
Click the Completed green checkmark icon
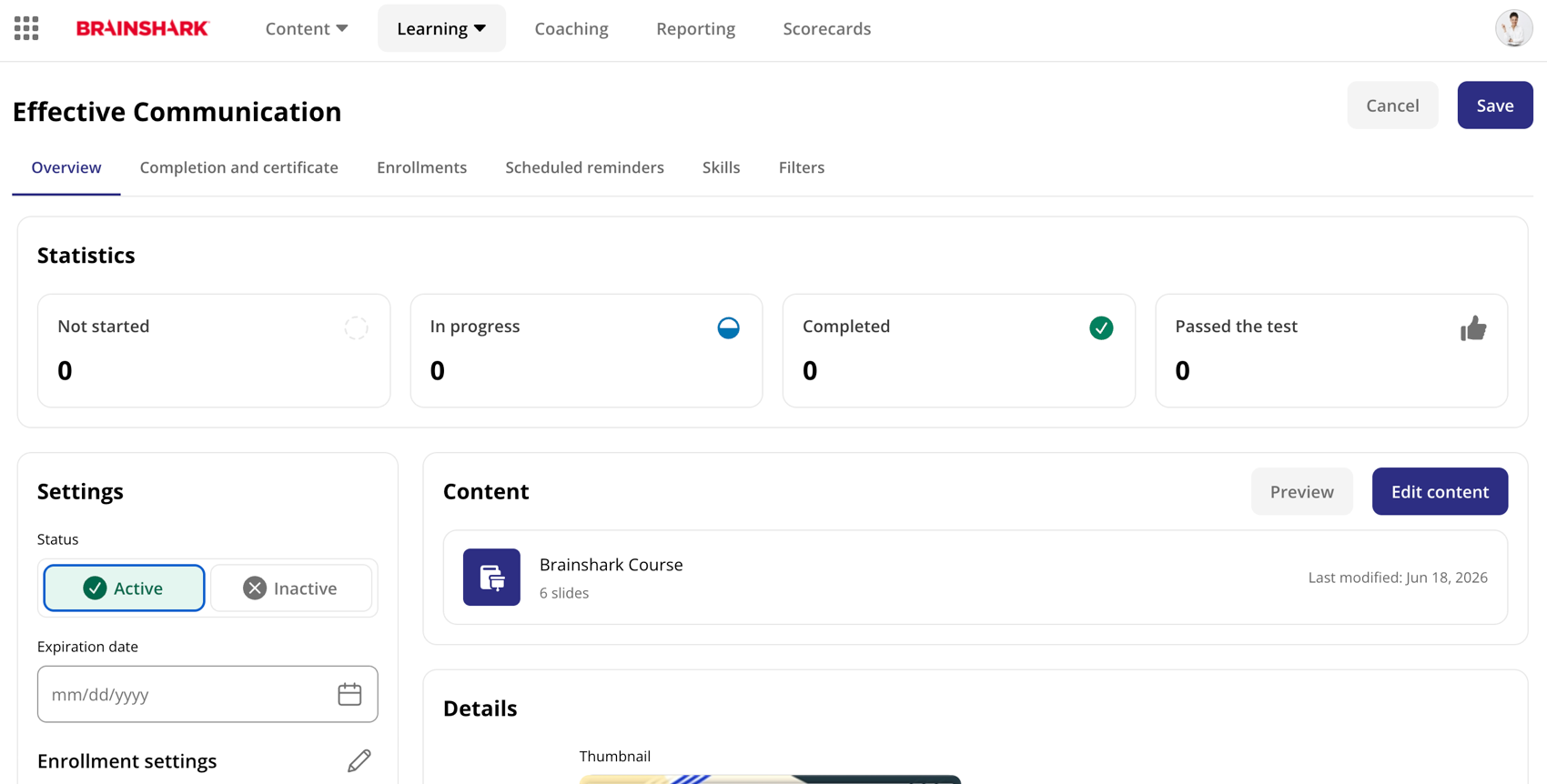(x=1101, y=327)
